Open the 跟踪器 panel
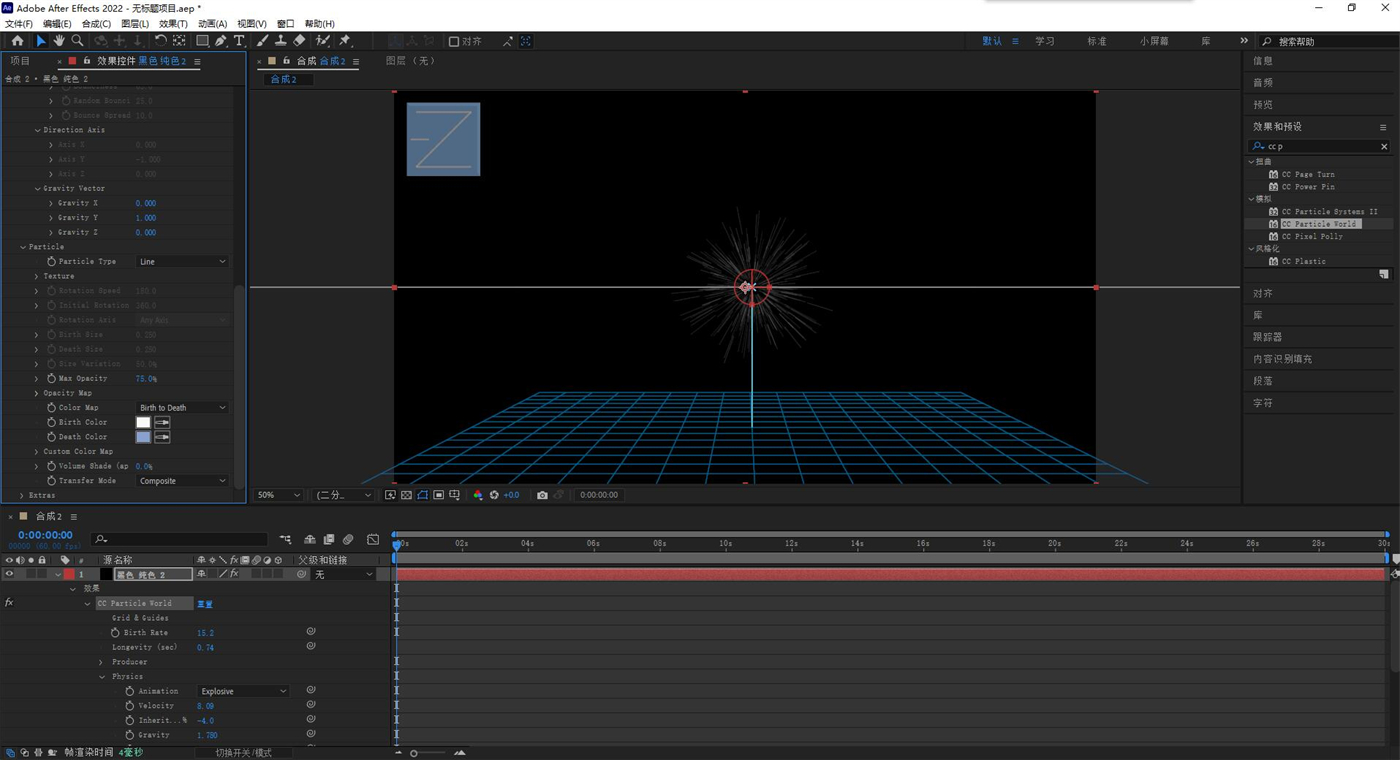The image size is (1400, 760). click(1268, 337)
